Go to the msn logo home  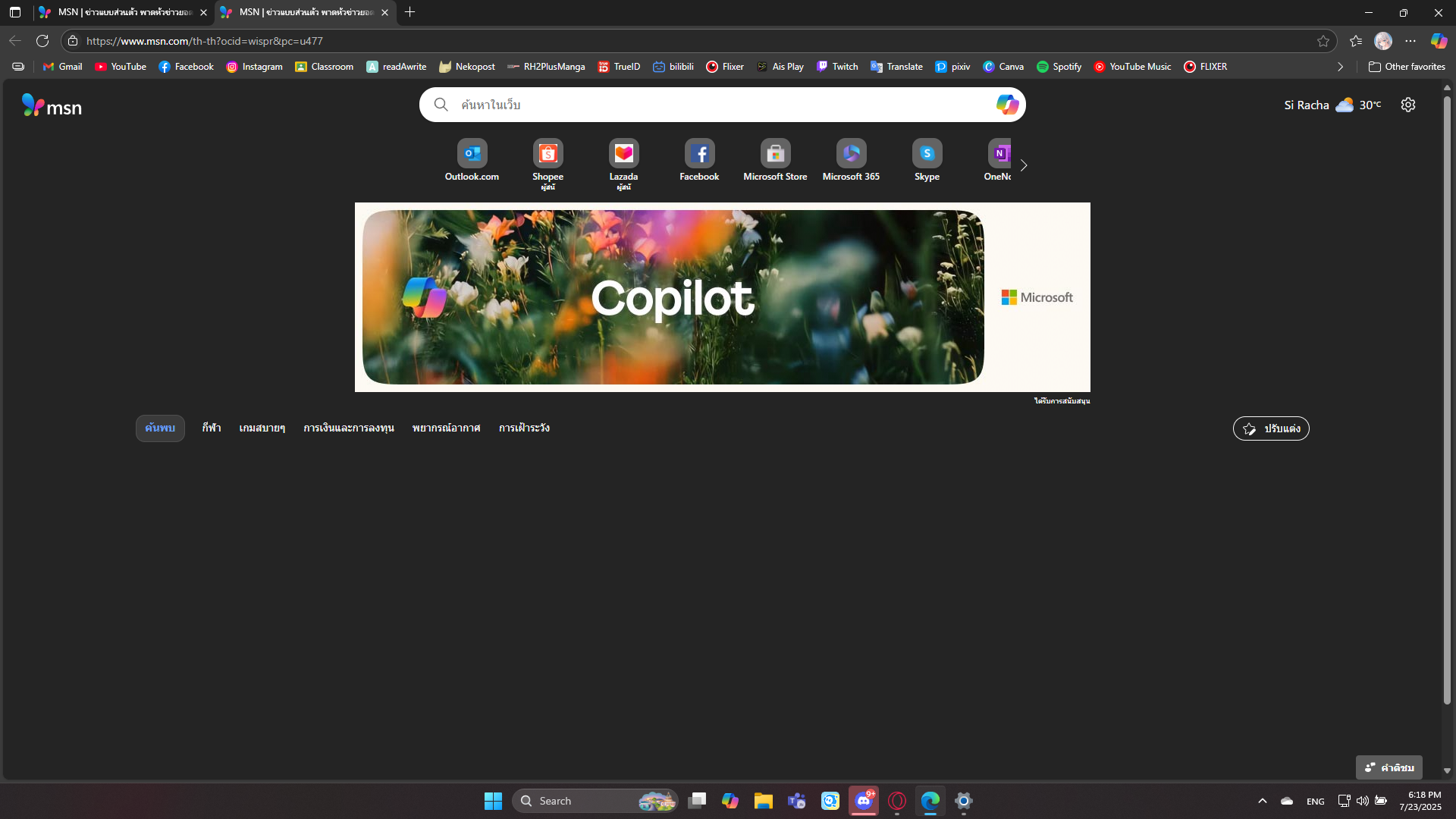click(52, 105)
